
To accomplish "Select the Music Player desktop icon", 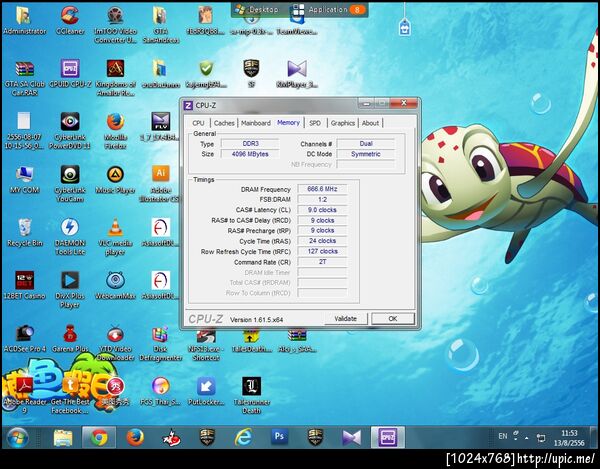I will pyautogui.click(x=115, y=180).
